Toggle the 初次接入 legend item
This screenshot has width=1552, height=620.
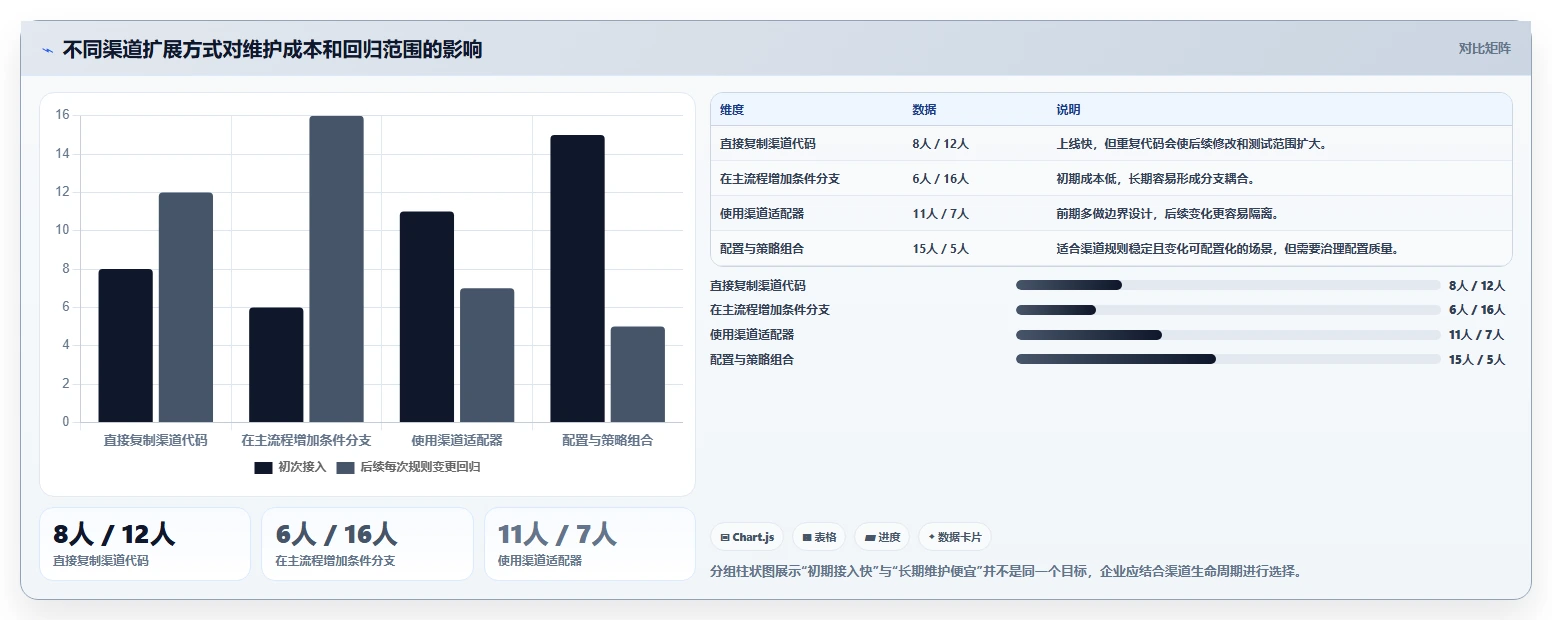(x=290, y=467)
